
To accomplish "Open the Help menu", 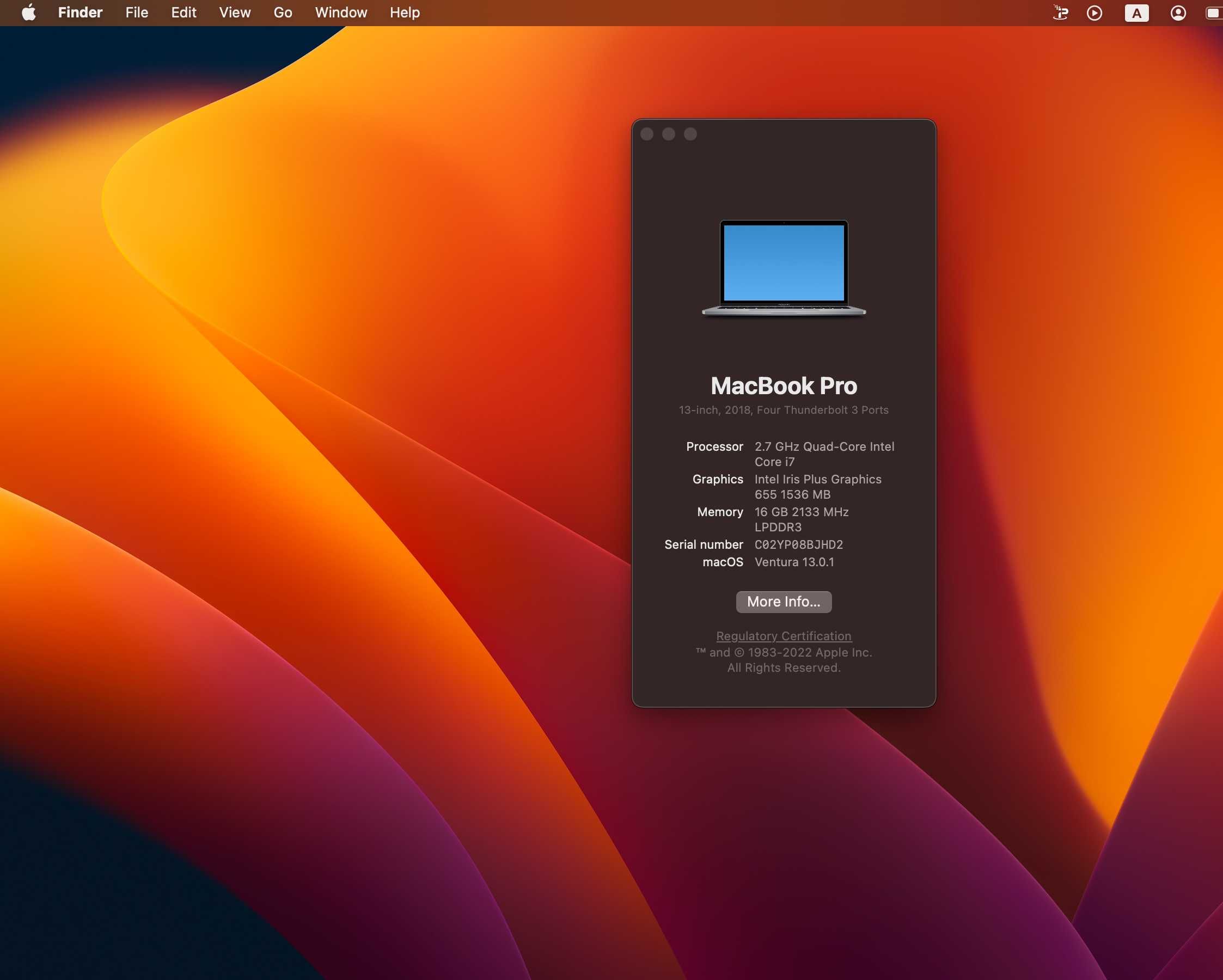I will pyautogui.click(x=405, y=13).
